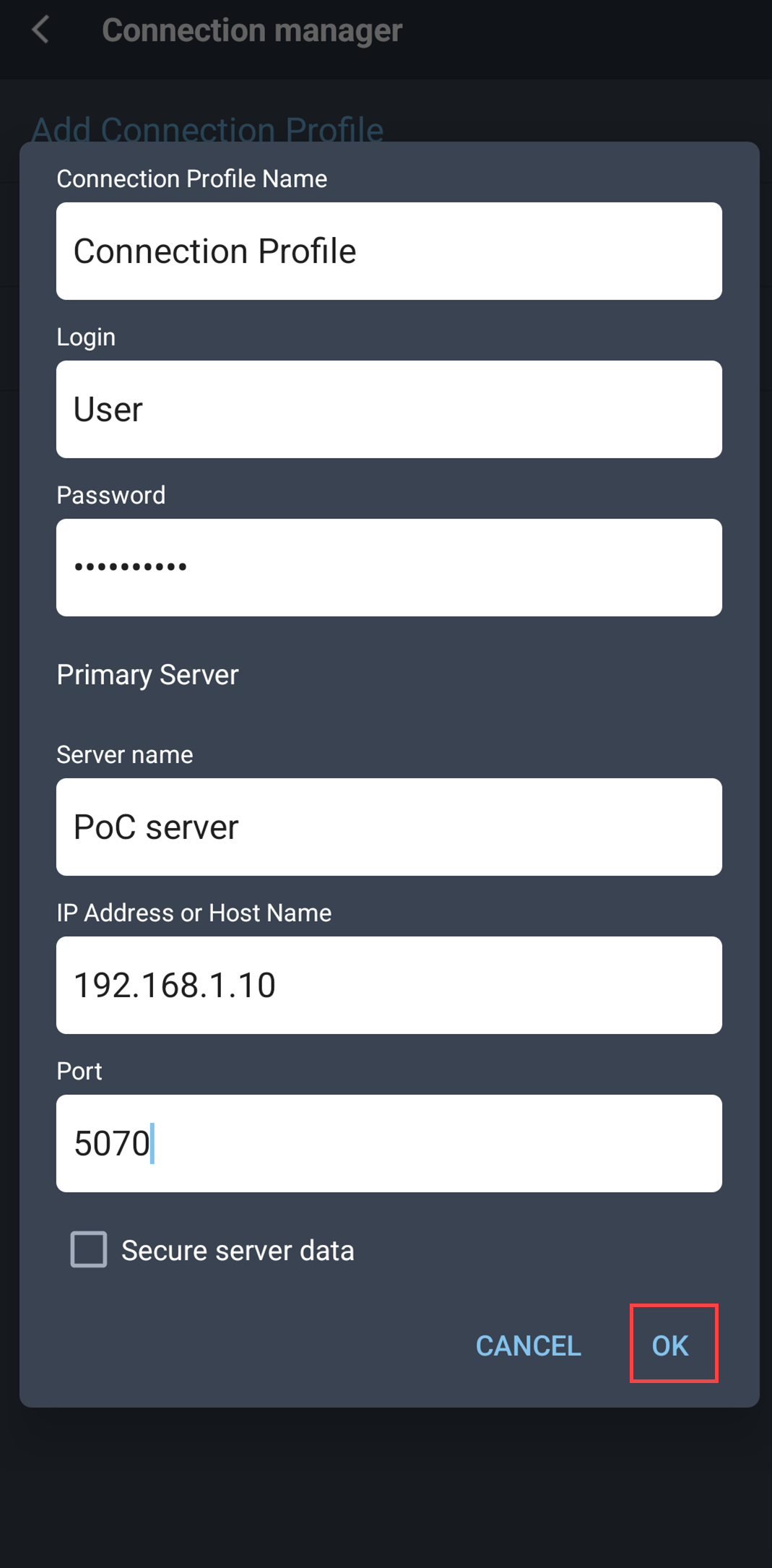Dismiss the dialog using CANCEL
Viewport: 772px width, 1568px height.
527,1345
